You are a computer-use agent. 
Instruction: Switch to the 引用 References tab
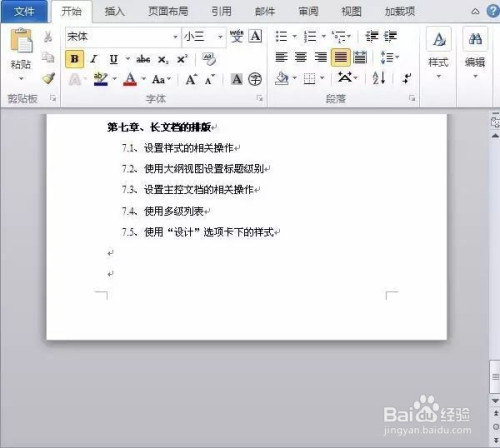click(221, 11)
